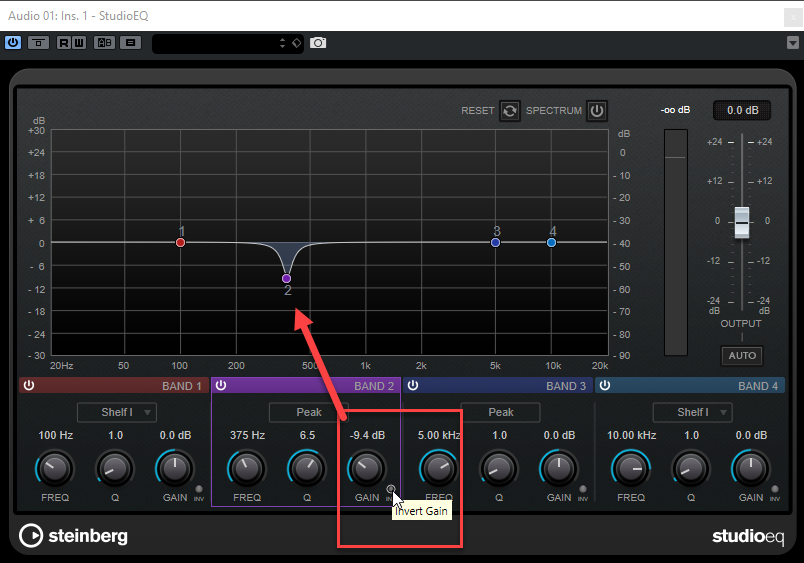The image size is (804, 563).
Task: Click the 100 Hz frequency value
Action: pos(55,435)
